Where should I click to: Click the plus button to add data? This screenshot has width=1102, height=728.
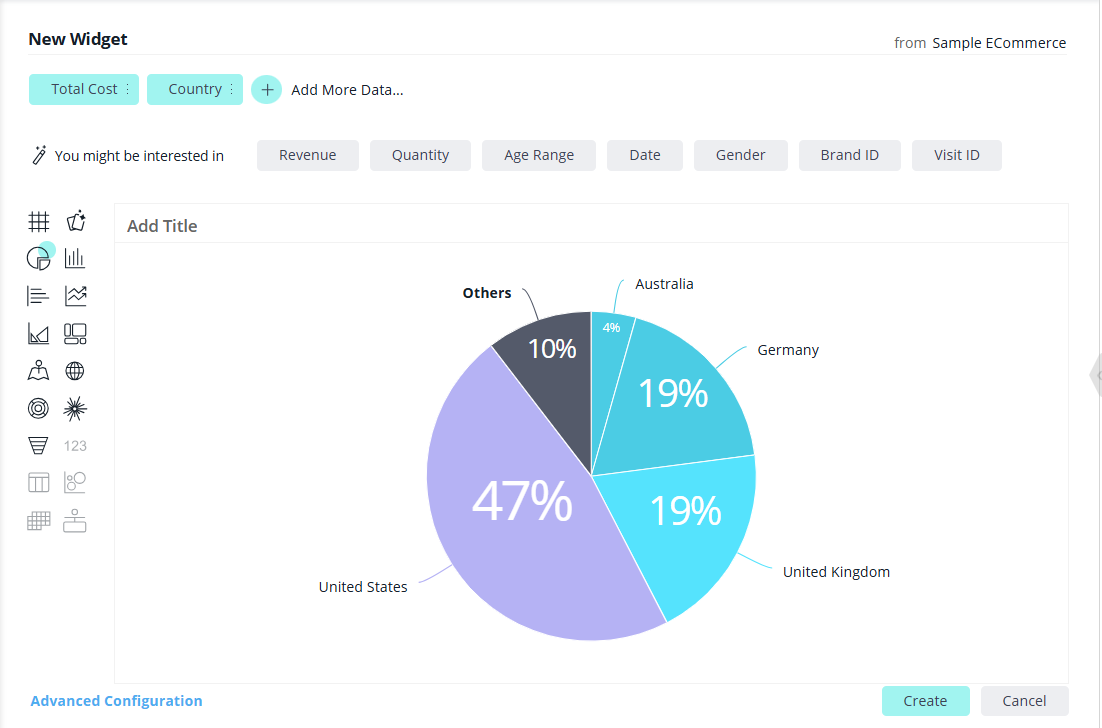click(266, 90)
